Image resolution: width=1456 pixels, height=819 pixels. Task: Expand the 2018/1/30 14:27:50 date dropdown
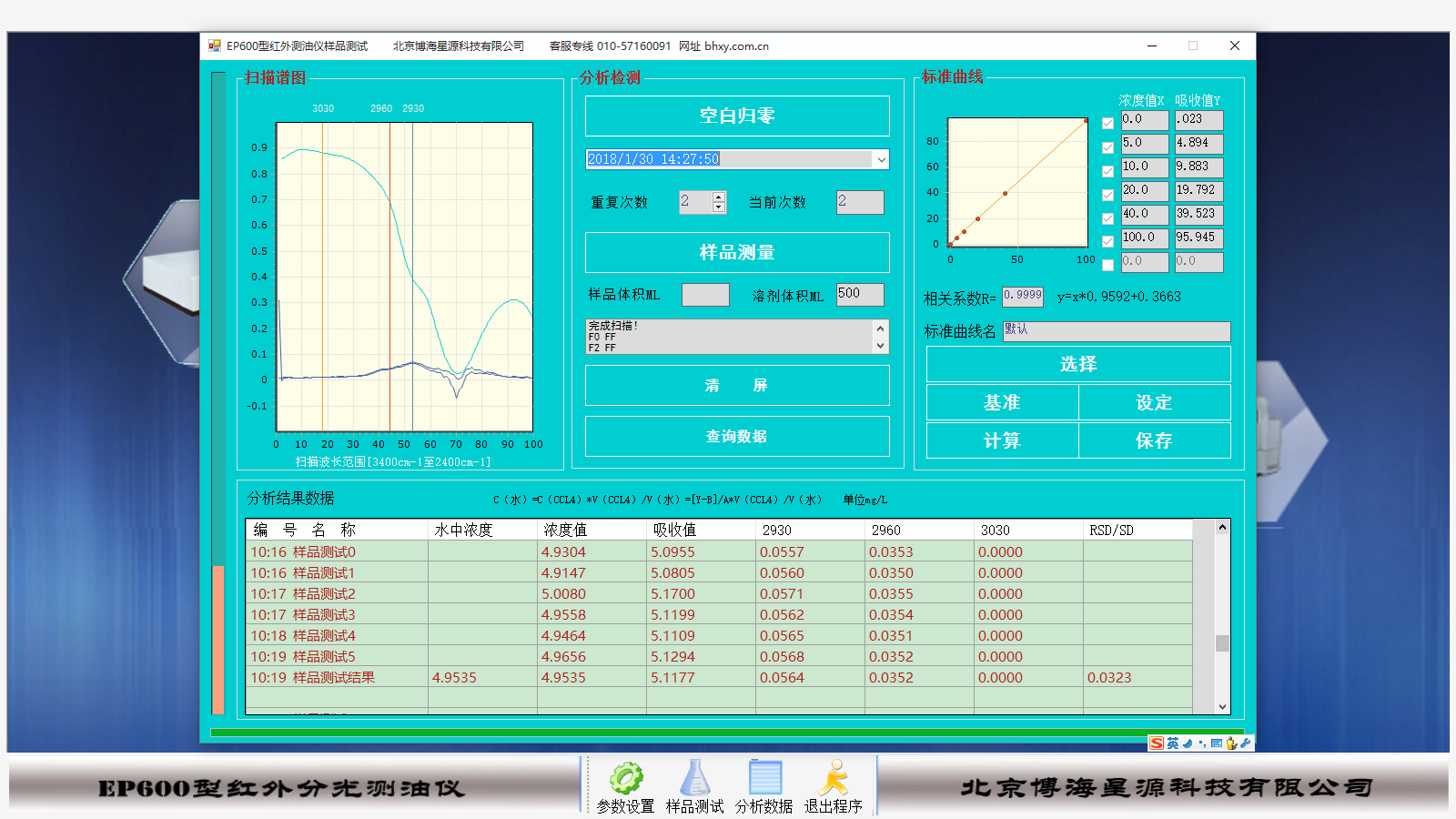(881, 159)
